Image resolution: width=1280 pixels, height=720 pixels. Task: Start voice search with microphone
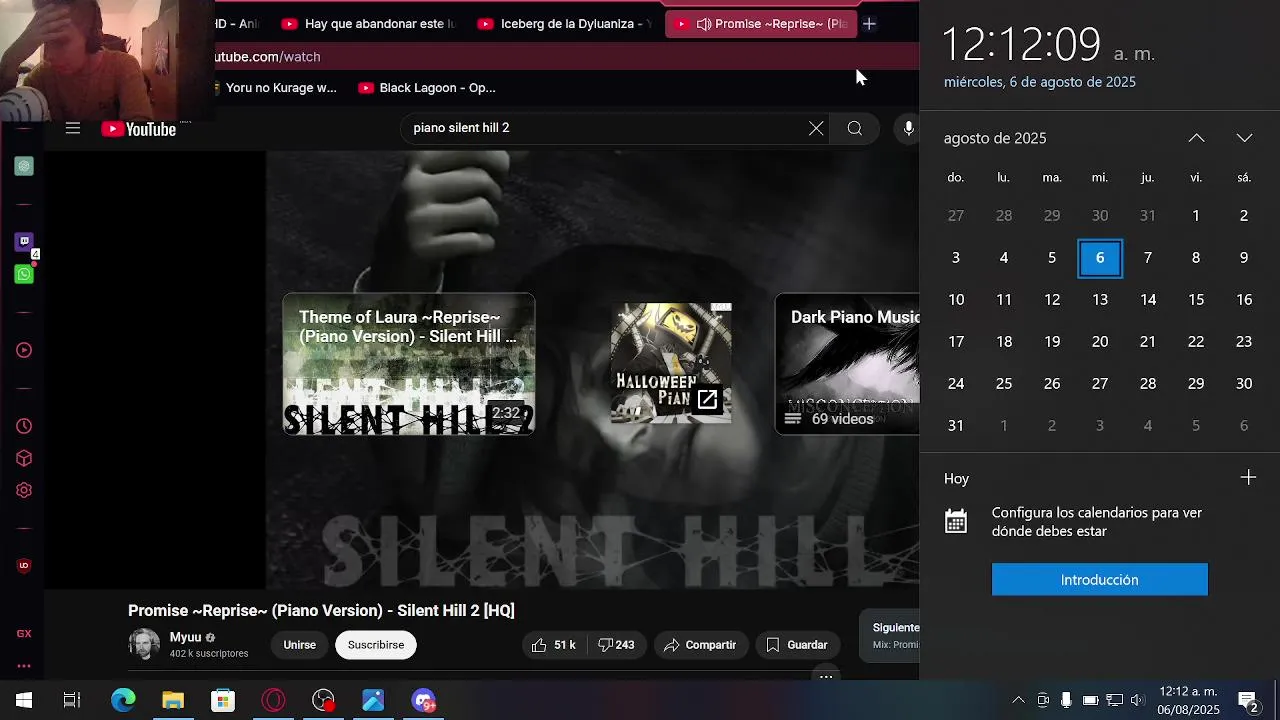(908, 128)
